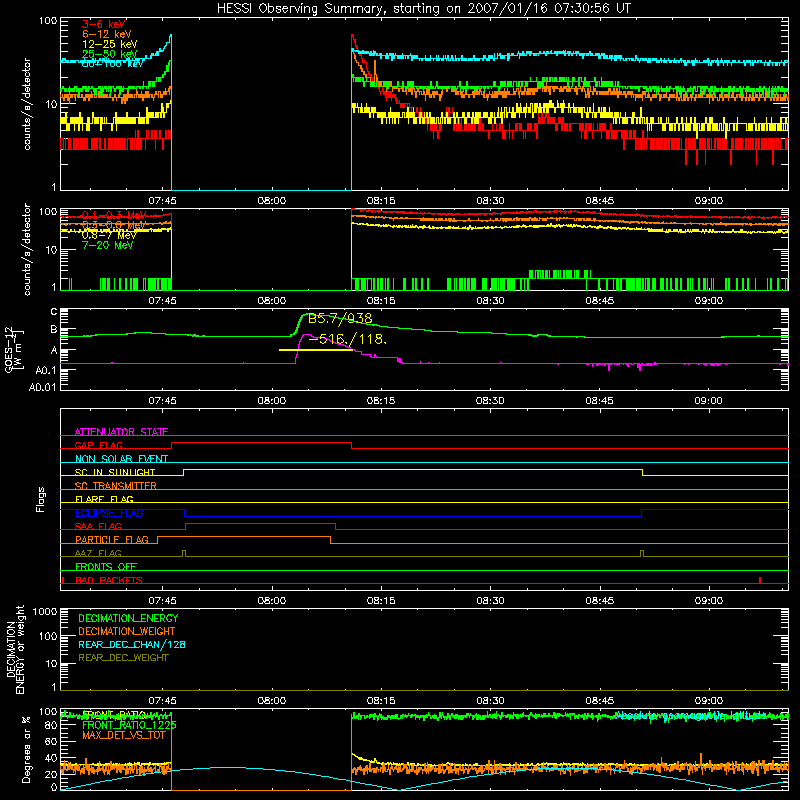Viewport: 800px width, 800px height.
Task: Click the Absolute geomagnetic latitude label
Action: point(691,715)
